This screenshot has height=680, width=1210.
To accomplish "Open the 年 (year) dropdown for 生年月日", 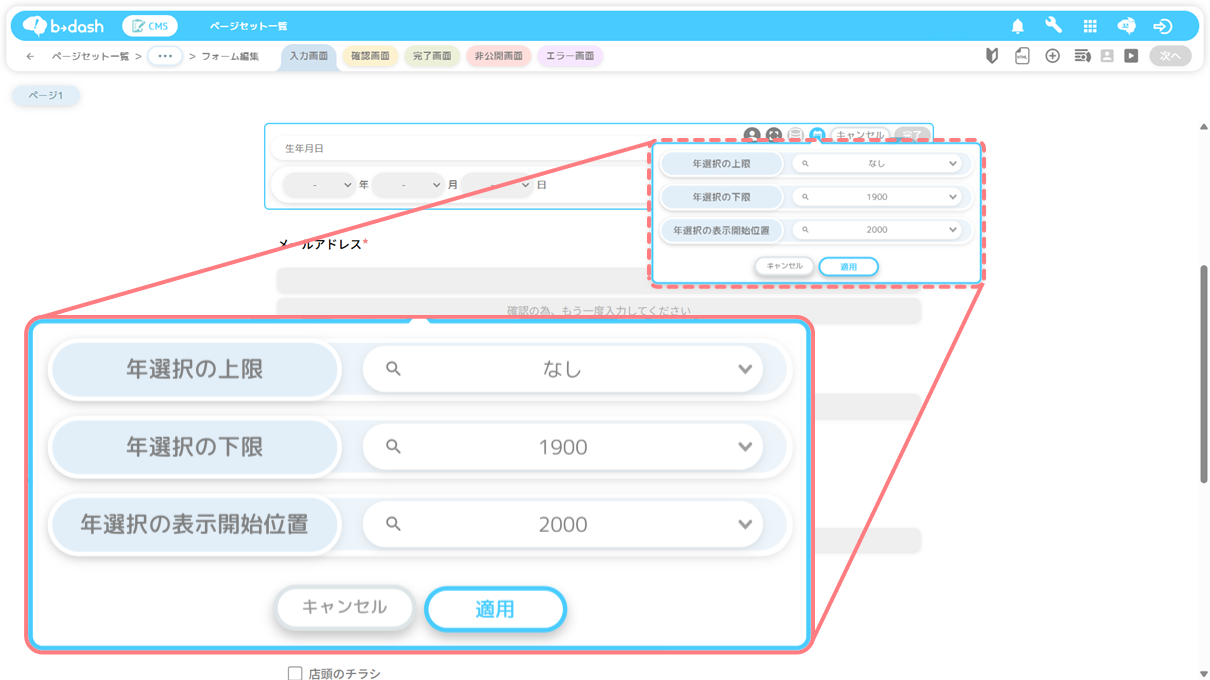I will tap(319, 185).
